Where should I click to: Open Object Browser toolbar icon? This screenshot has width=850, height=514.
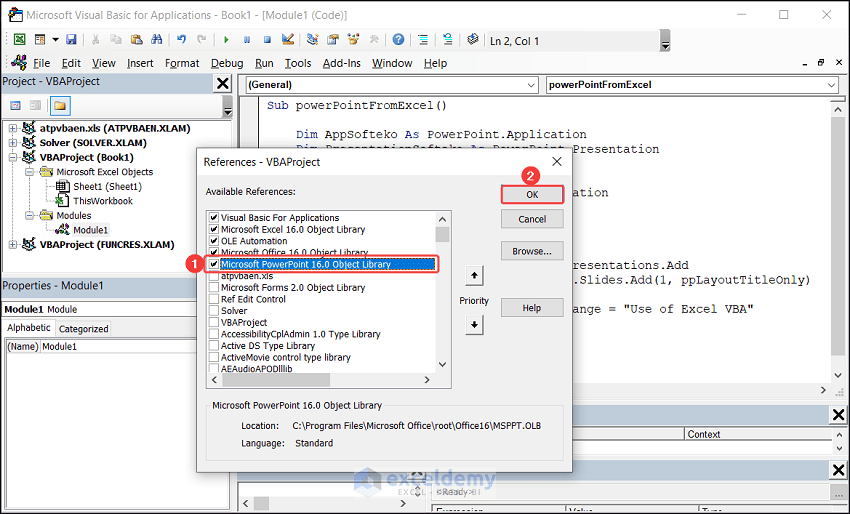(x=354, y=40)
